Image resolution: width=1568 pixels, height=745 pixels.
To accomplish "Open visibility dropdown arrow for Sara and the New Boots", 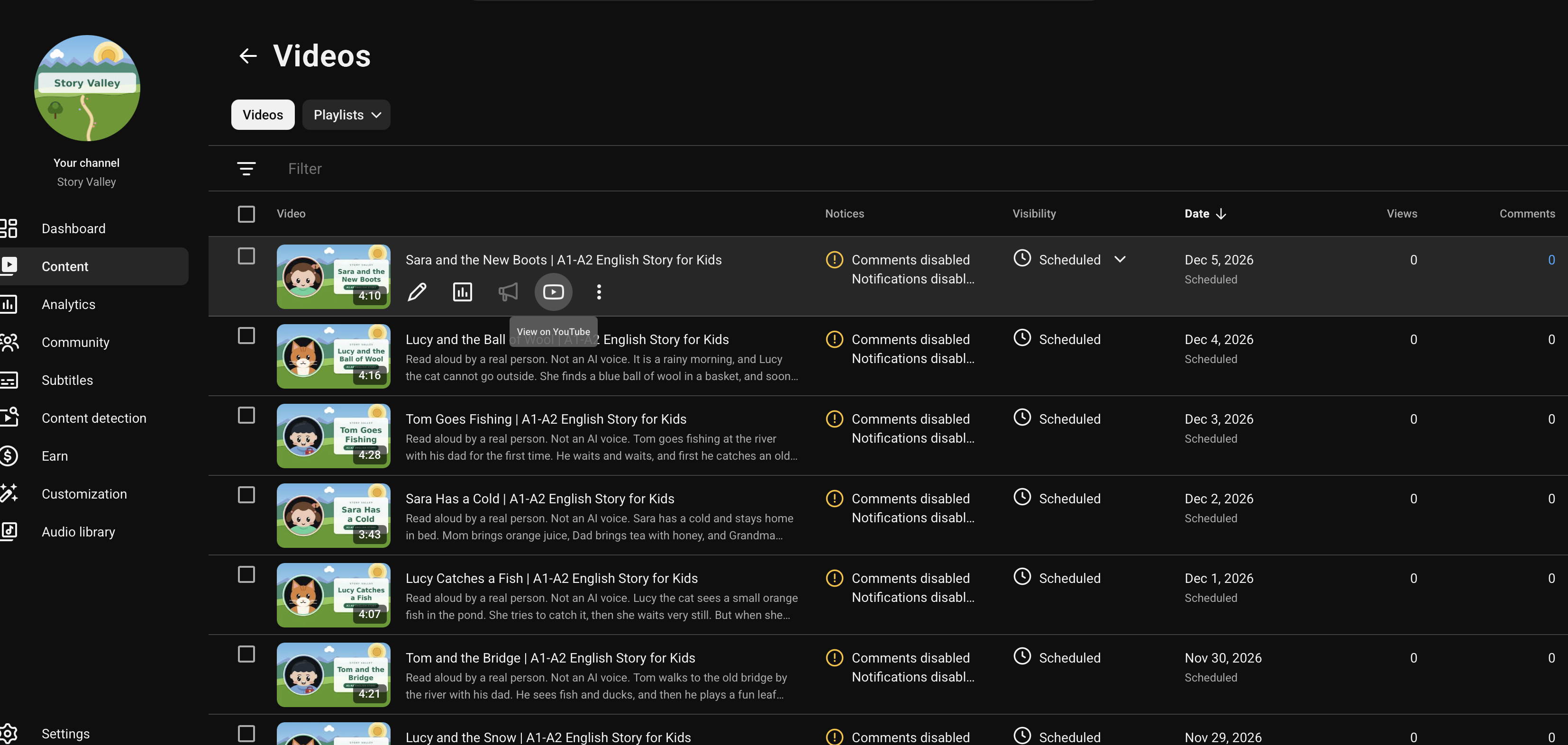I will click(1120, 259).
